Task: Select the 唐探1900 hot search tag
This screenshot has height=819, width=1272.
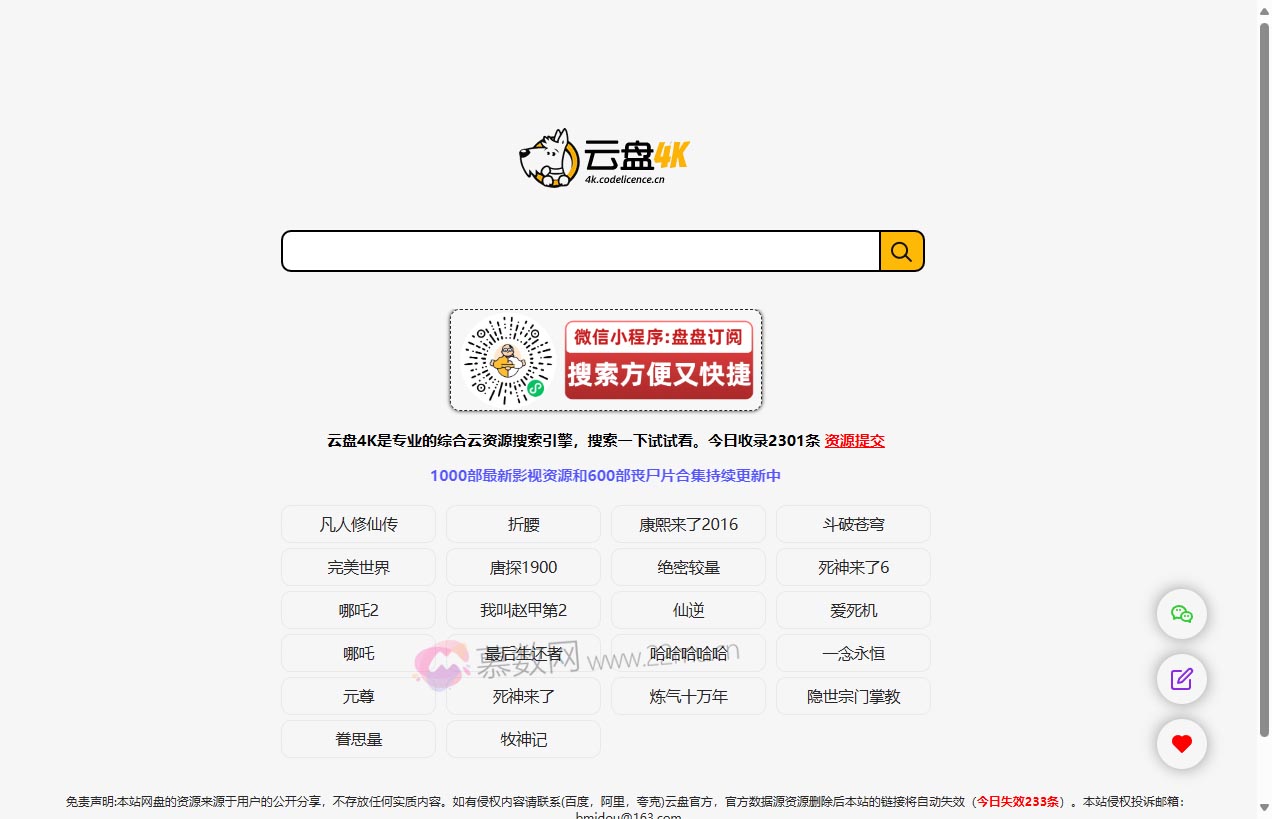Action: [523, 566]
